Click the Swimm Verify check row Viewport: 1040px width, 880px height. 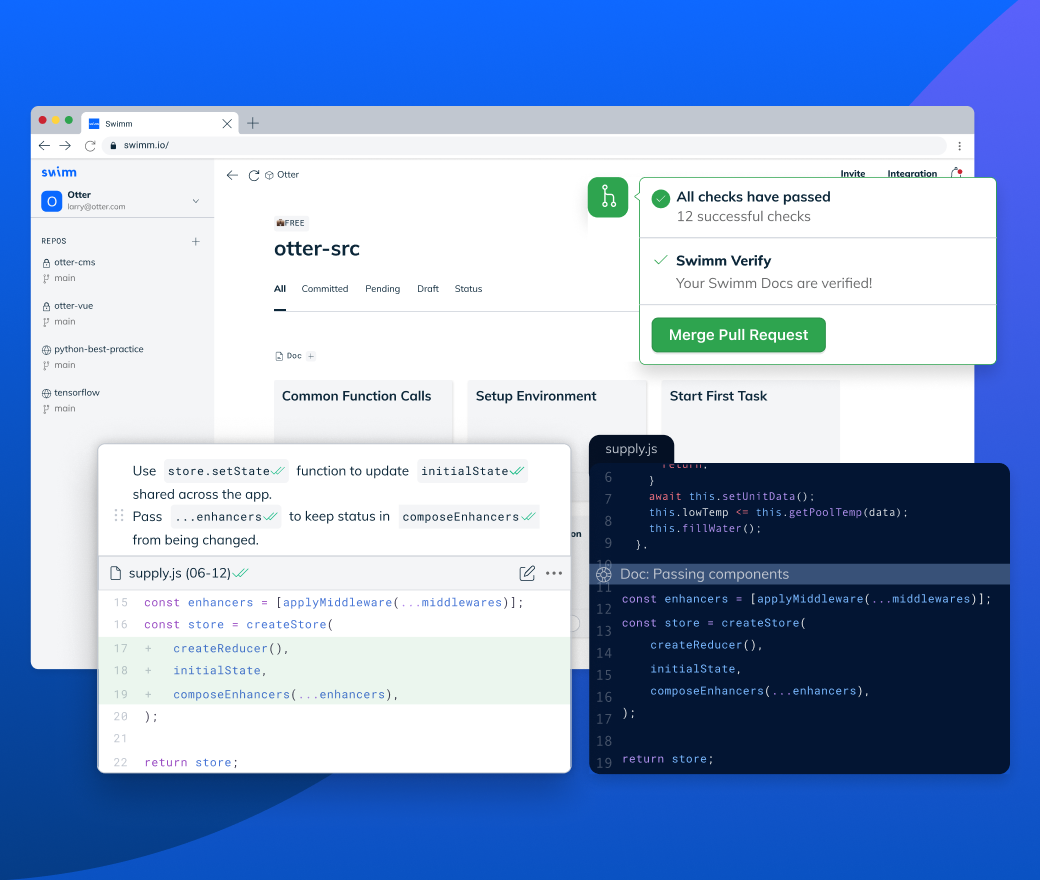point(817,271)
